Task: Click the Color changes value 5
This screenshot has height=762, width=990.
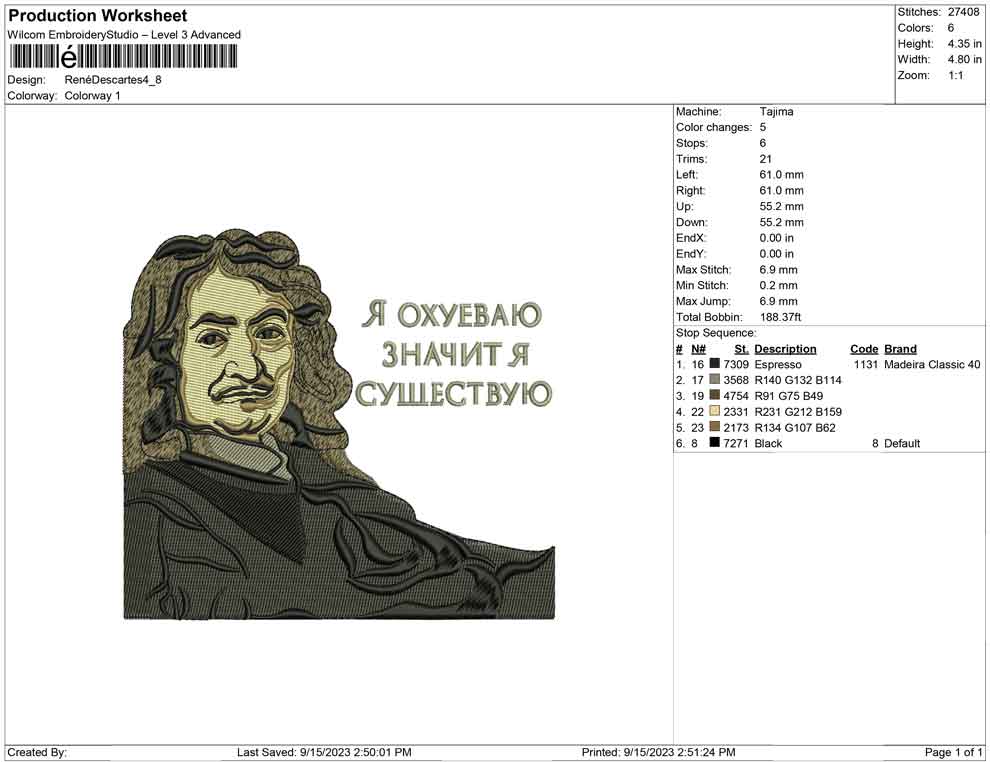Action: pos(763,127)
